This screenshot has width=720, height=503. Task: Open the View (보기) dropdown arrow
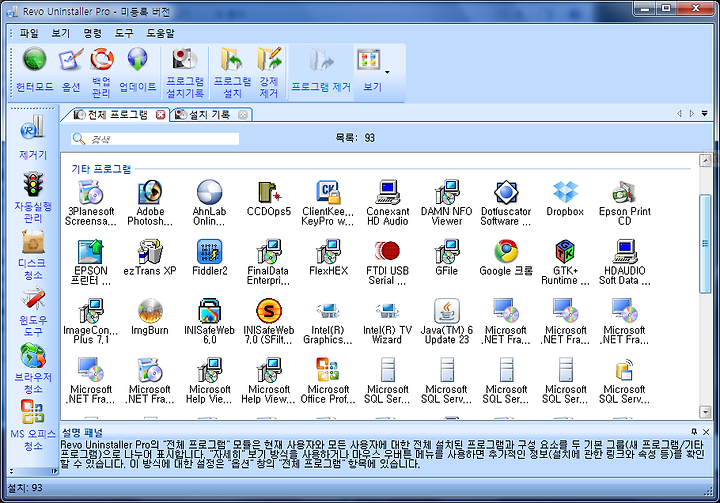point(388,73)
